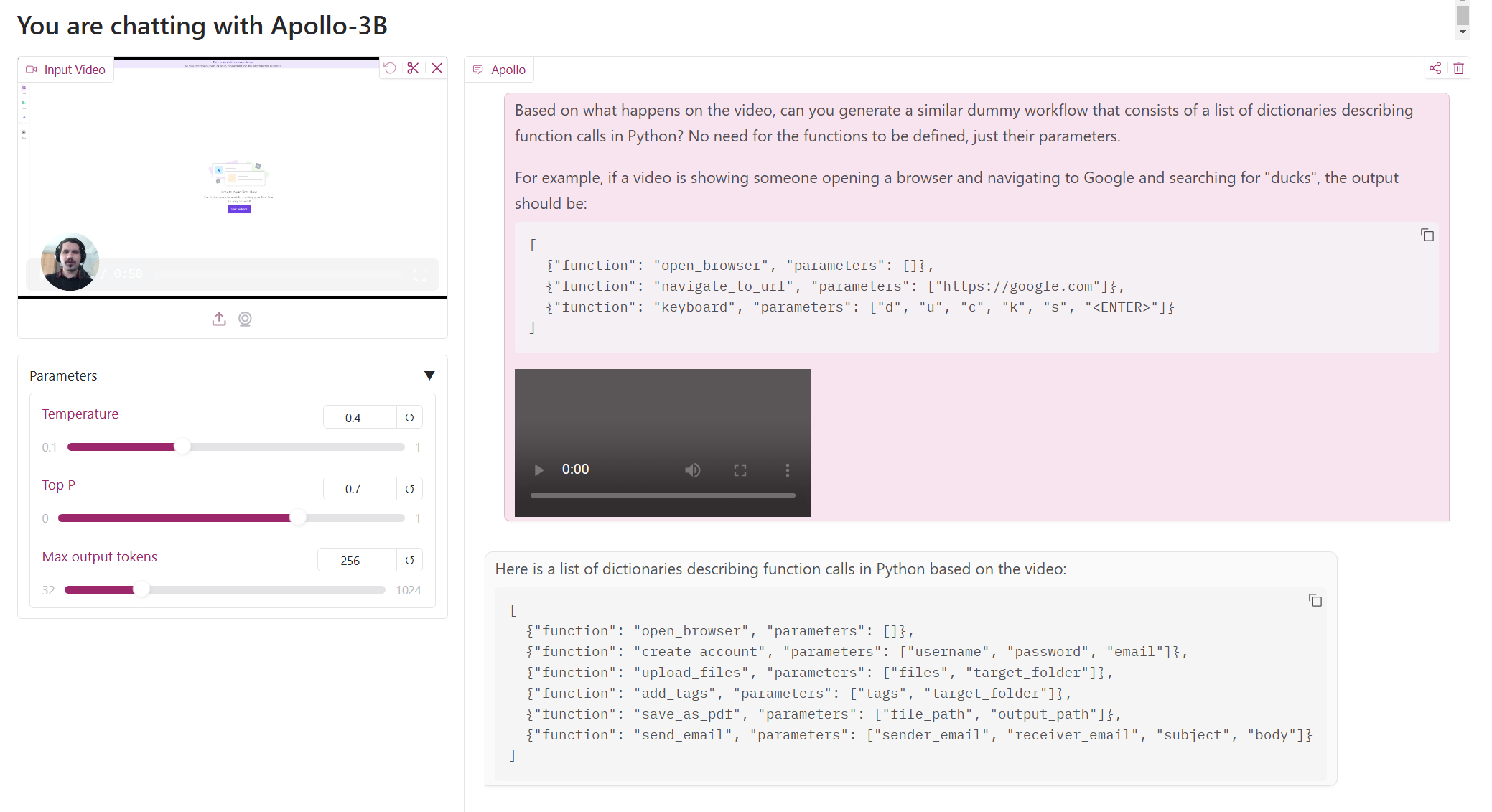Reset the Temperature value
The image size is (1492, 812).
[x=409, y=418]
